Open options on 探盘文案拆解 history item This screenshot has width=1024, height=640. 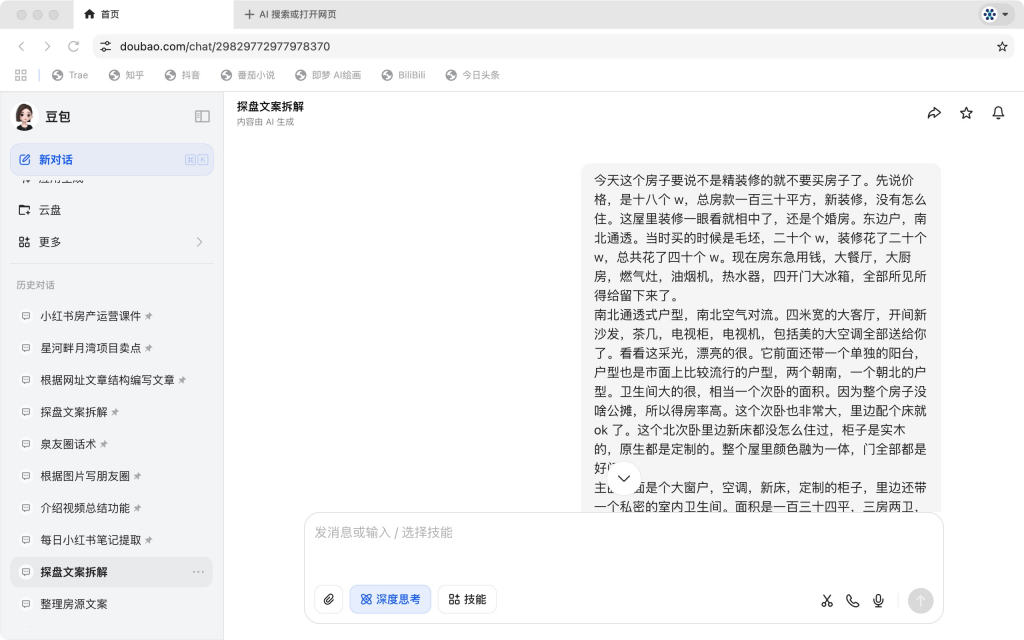199,571
